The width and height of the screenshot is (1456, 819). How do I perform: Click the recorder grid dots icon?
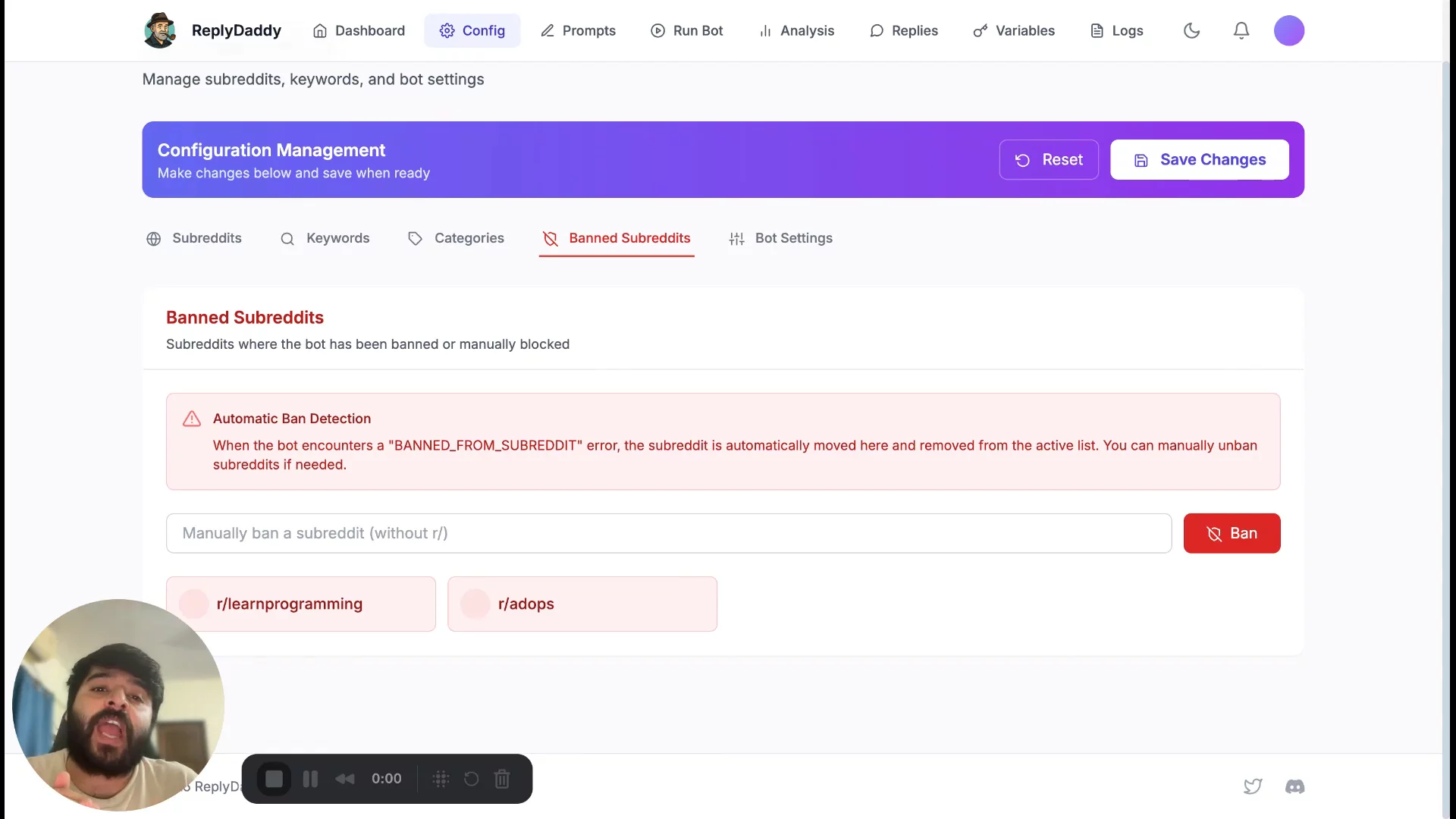(x=441, y=779)
